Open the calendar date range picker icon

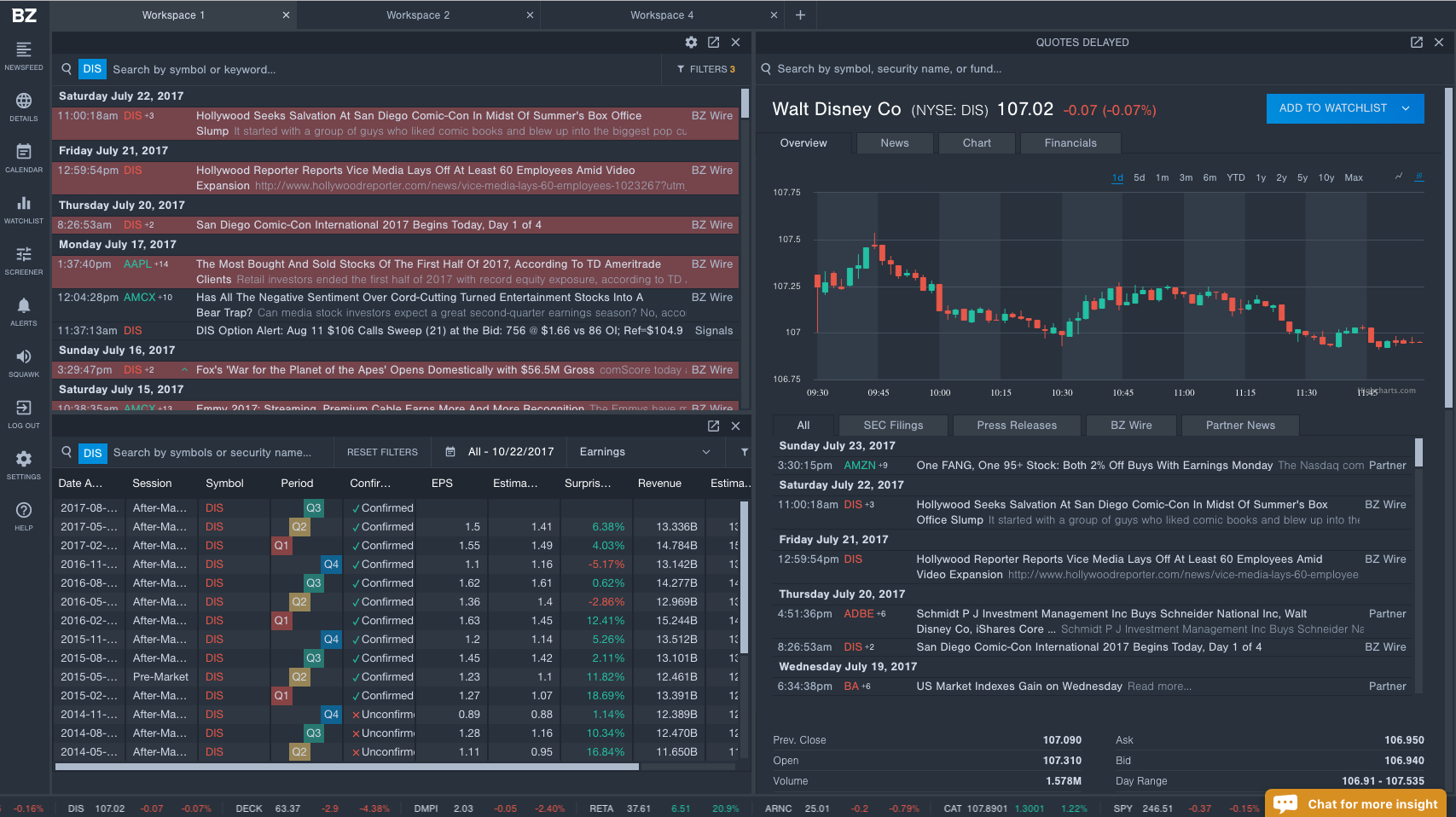pos(450,452)
